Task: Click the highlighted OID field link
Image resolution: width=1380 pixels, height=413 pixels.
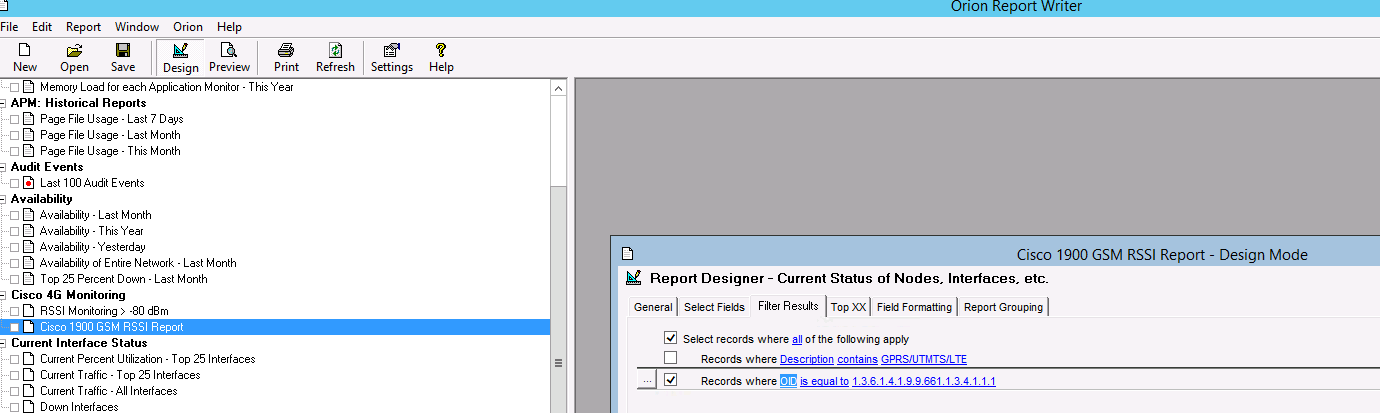Action: 788,381
